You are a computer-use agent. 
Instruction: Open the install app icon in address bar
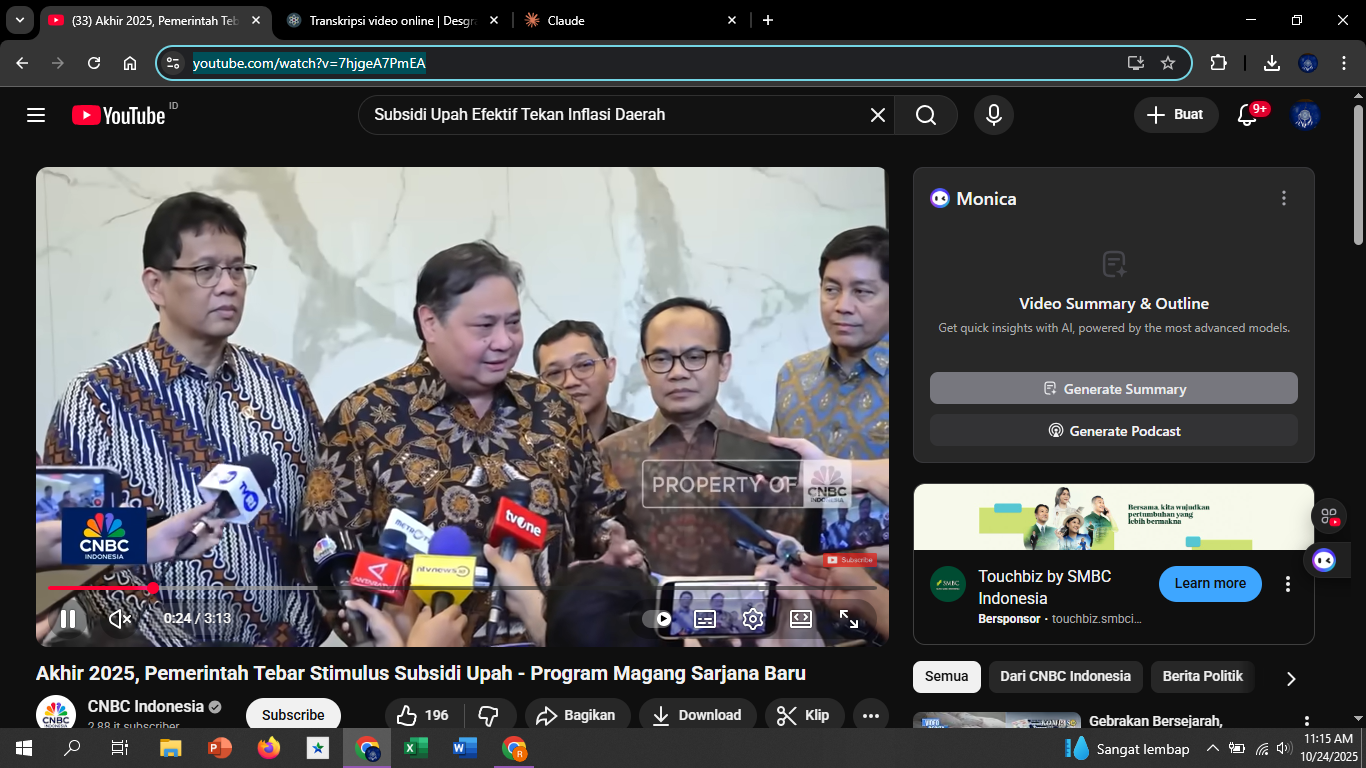pyautogui.click(x=1136, y=63)
